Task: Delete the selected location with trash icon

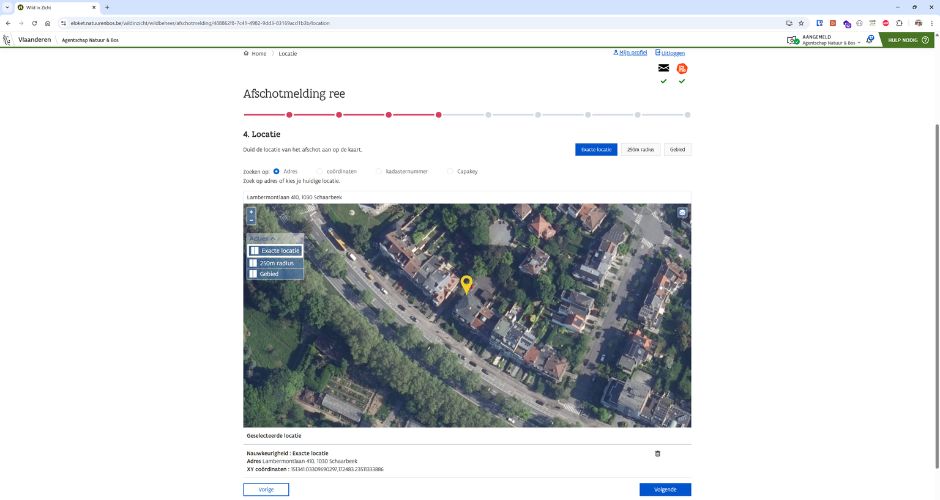Action: (657, 454)
